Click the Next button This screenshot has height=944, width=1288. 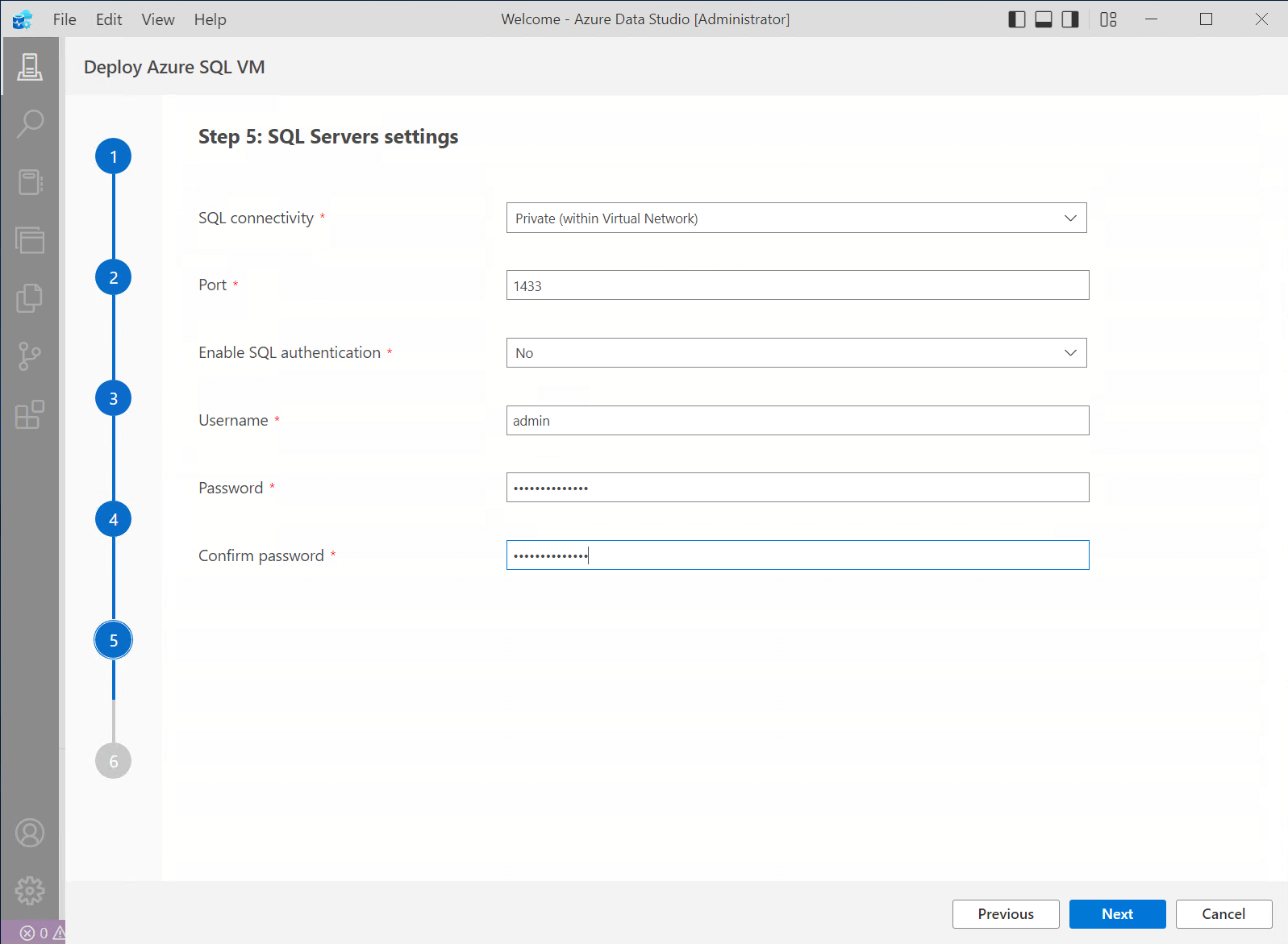1117,914
